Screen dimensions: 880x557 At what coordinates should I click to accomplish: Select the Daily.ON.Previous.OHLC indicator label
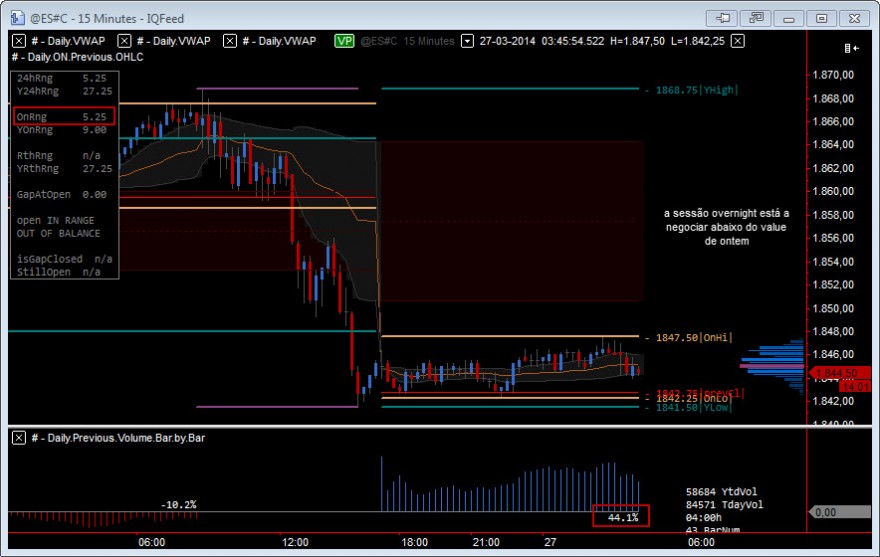77,57
